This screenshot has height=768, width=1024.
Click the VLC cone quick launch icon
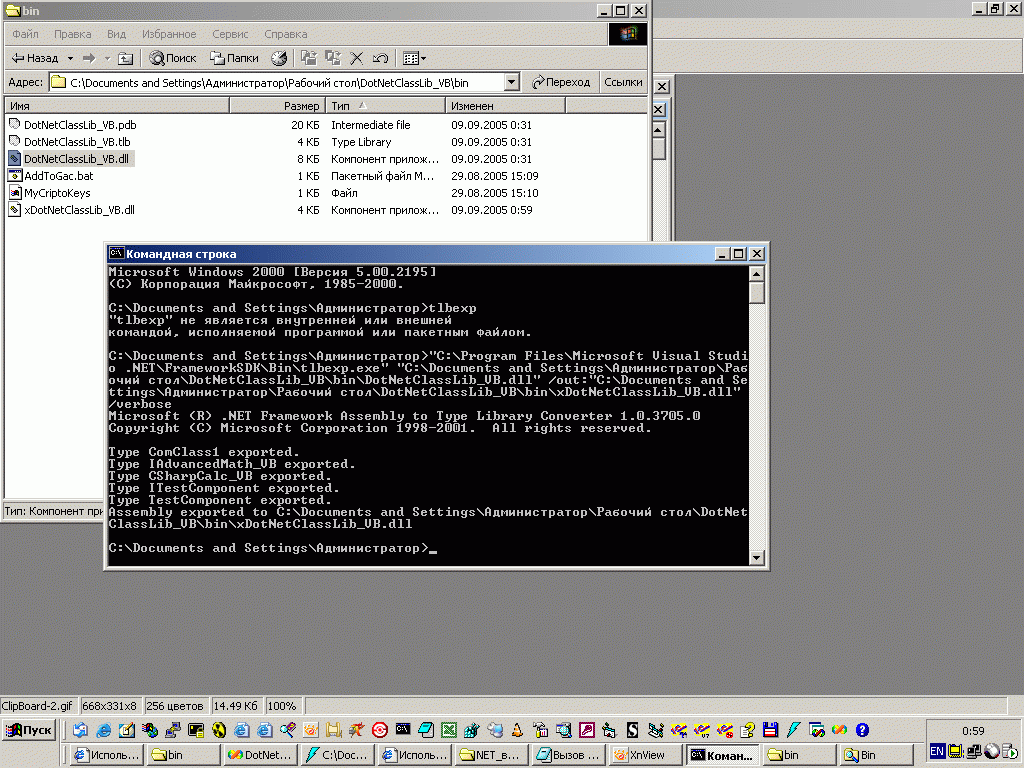tap(517, 730)
